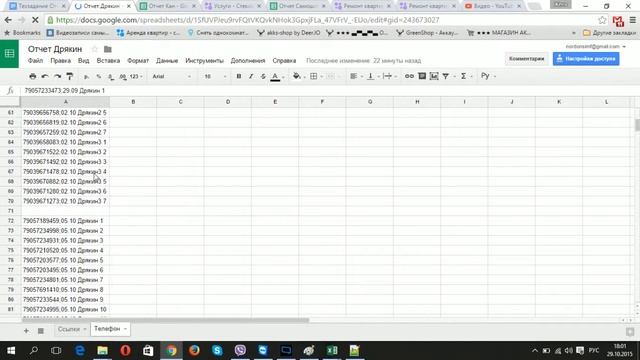The height and width of the screenshot is (360, 640).
Task: Activate the Paint format roller tool
Action: tap(70, 76)
